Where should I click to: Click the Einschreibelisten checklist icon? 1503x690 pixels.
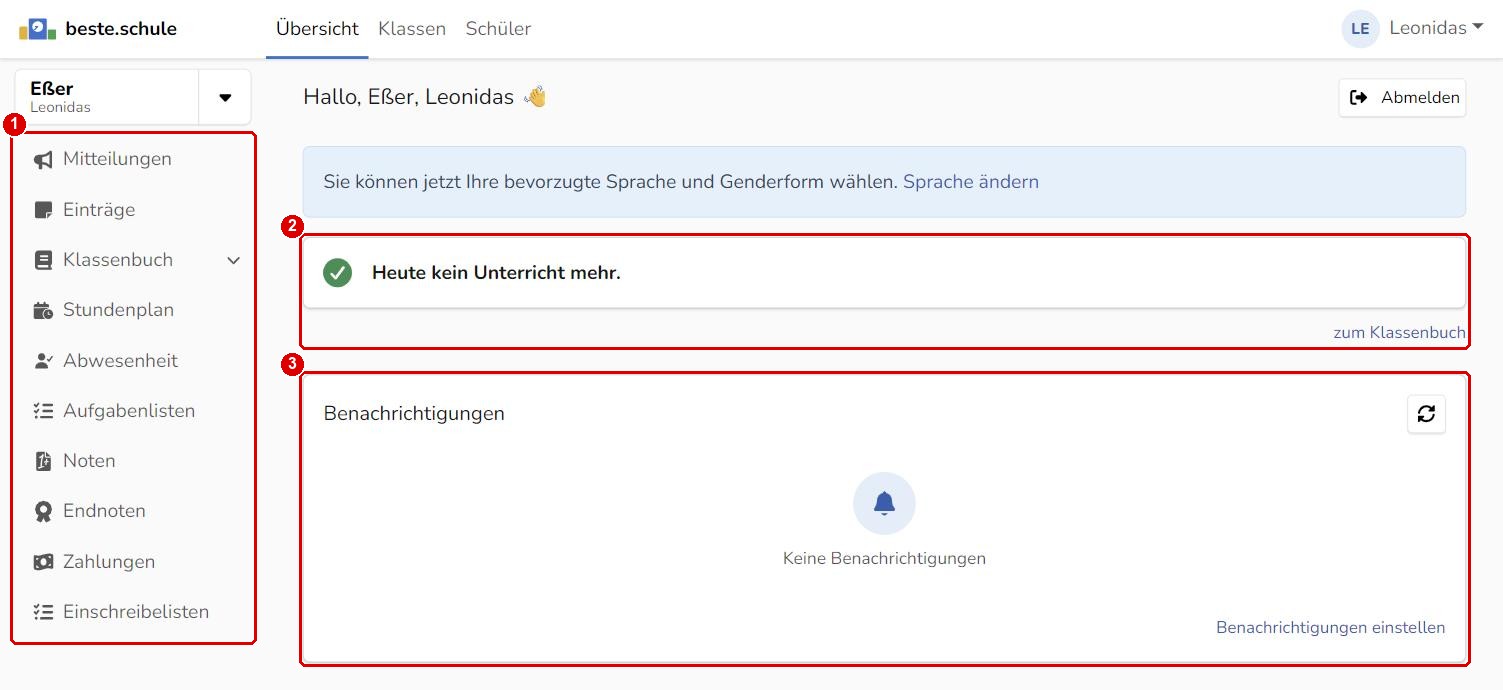(43, 612)
